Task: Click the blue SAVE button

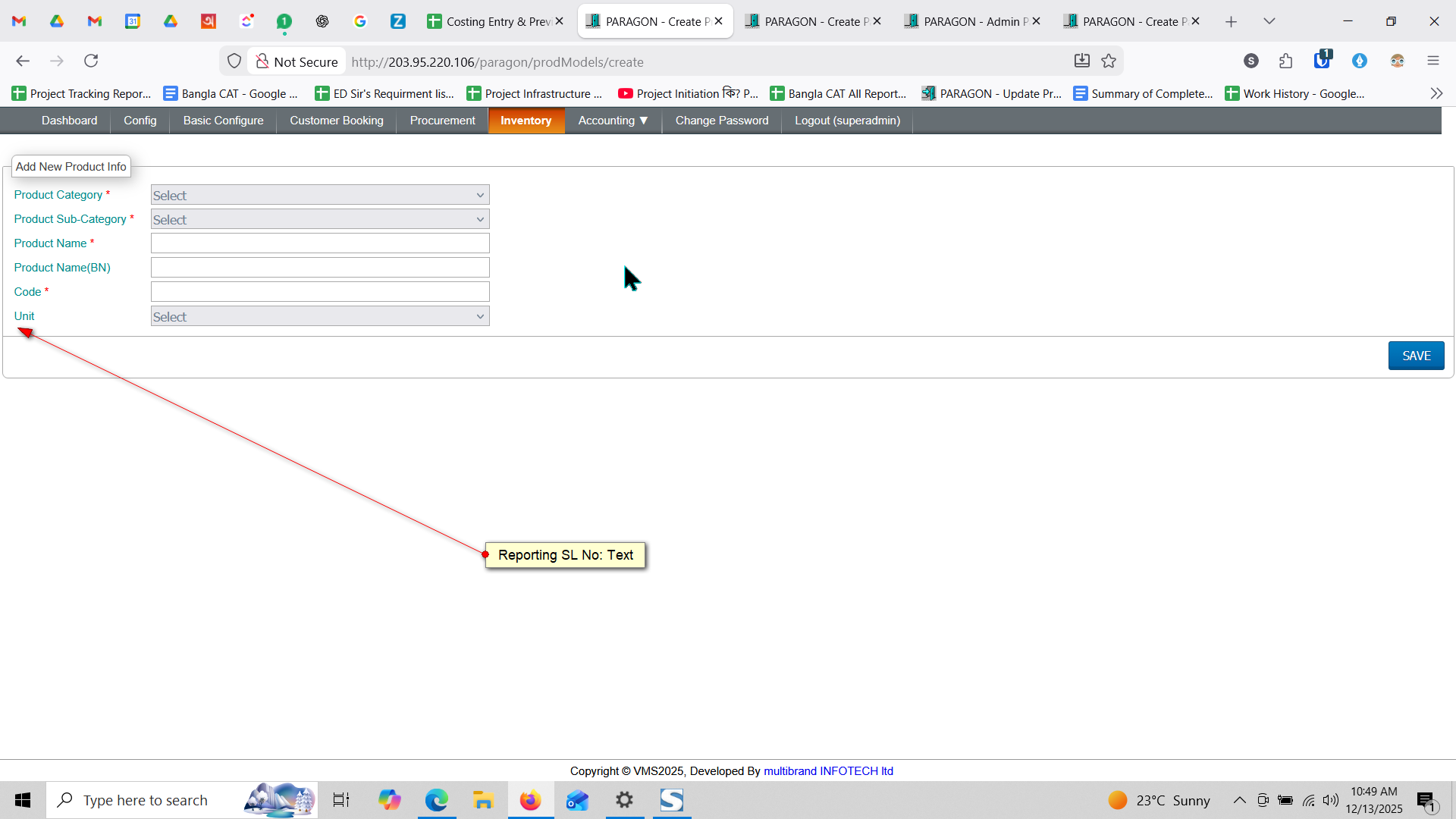Action: (x=1415, y=356)
